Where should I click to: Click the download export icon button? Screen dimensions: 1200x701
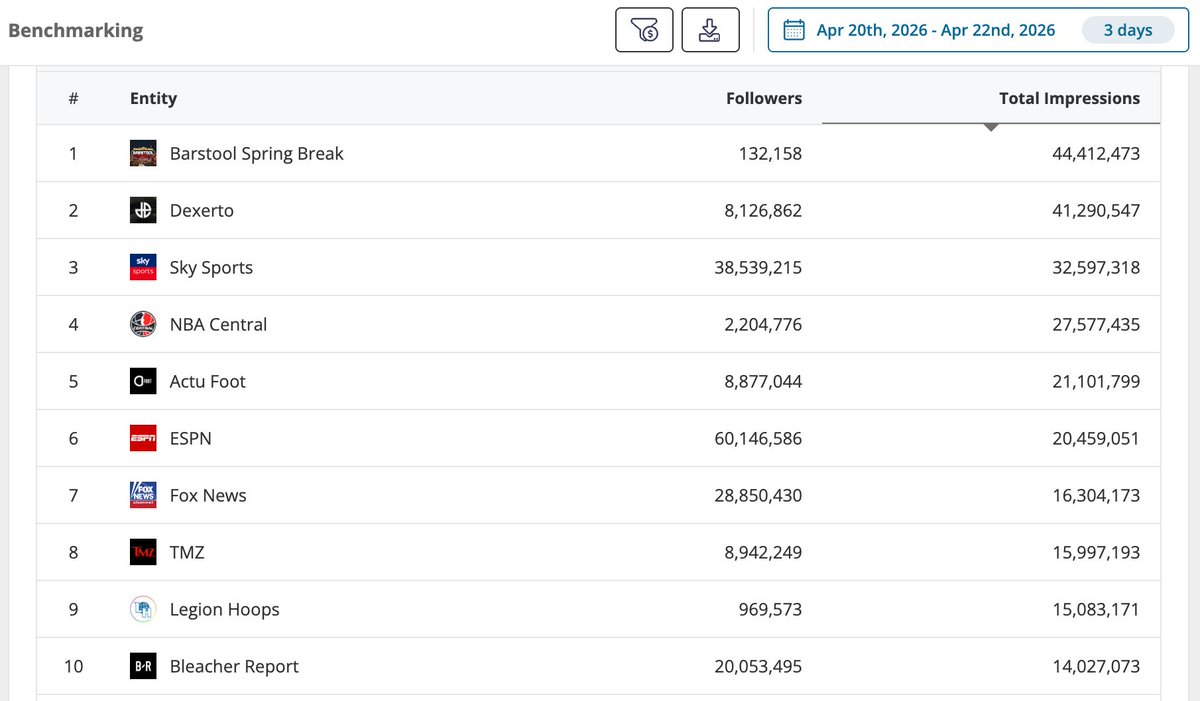point(710,30)
